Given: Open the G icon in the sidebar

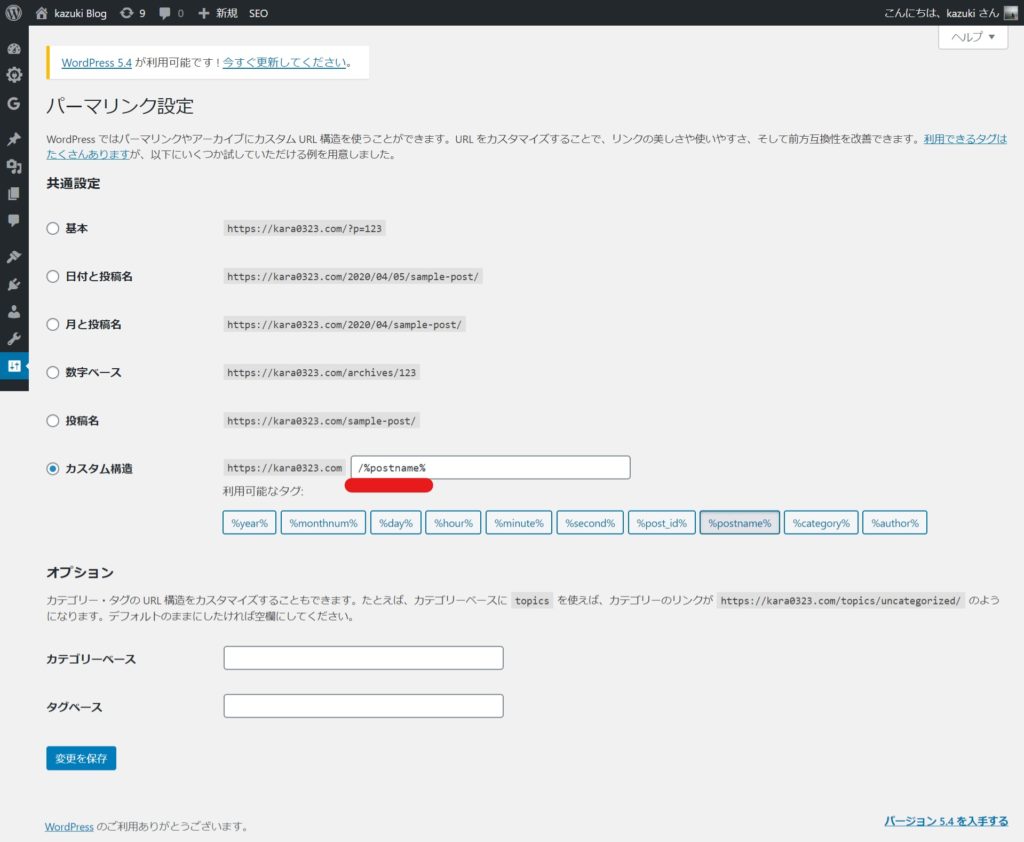Looking at the screenshot, I should (x=14, y=103).
